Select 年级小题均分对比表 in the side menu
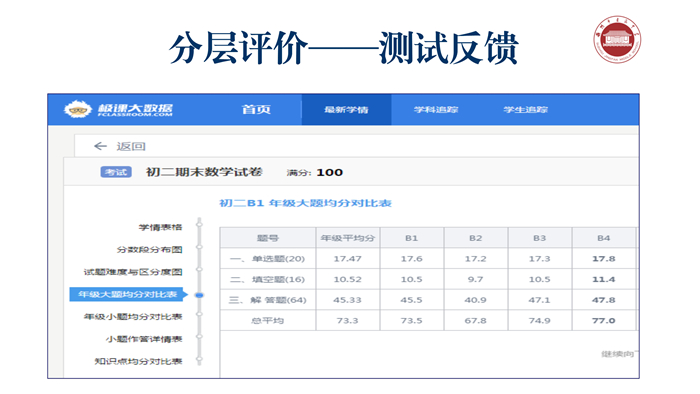The height and width of the screenshot is (394, 700). click(133, 317)
